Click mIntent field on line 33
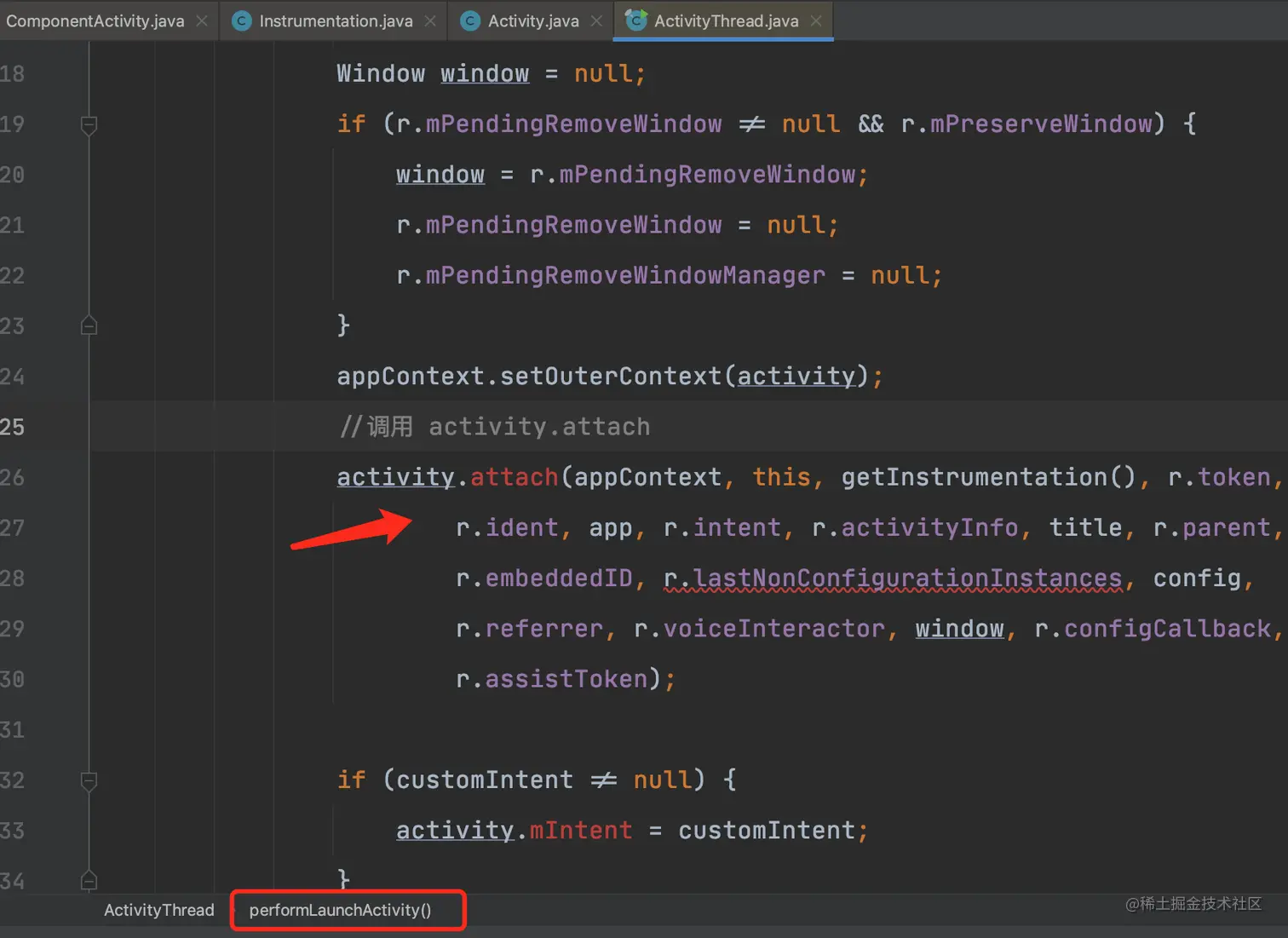The width and height of the screenshot is (1288, 938). [x=581, y=831]
